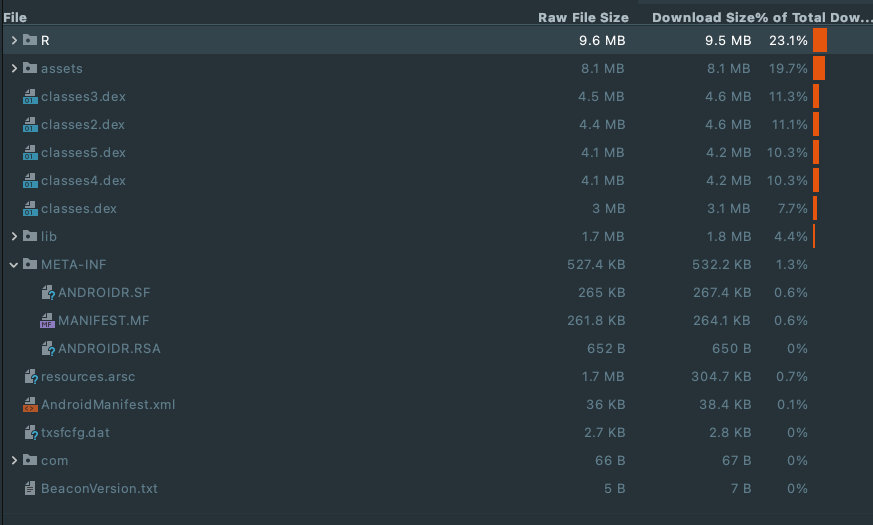
Task: Click the classes3.dex file icon
Action: click(30, 97)
